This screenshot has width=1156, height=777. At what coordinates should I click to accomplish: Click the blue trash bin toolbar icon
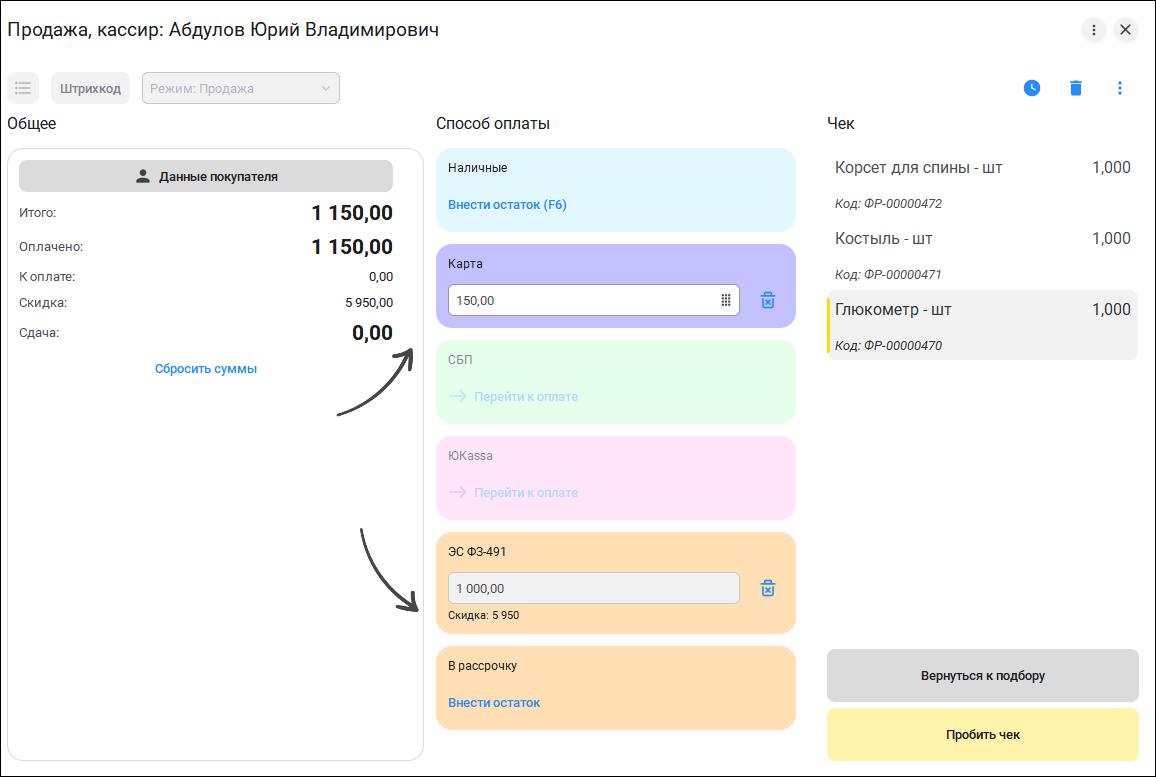(1076, 88)
